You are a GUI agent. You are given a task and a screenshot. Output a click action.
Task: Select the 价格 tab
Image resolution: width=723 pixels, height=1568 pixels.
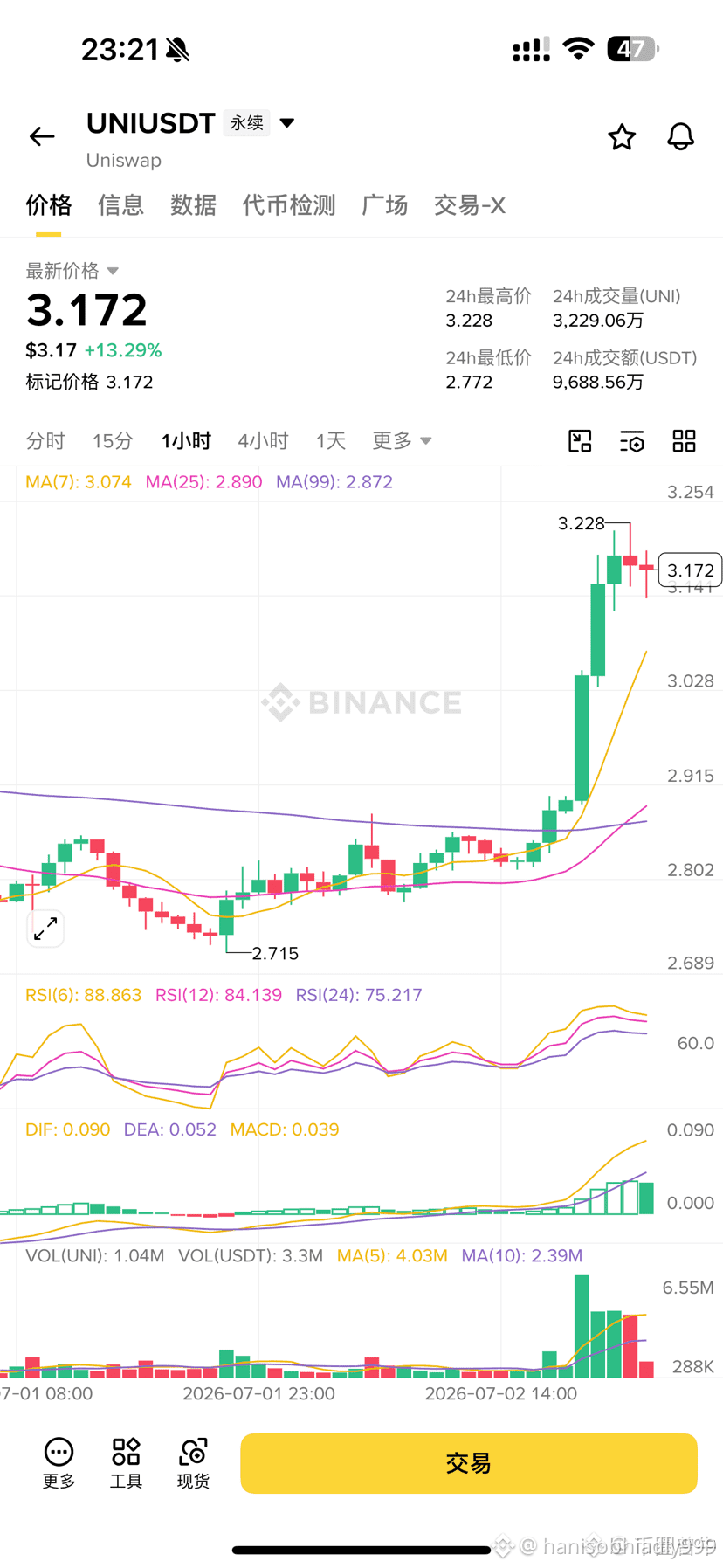click(48, 205)
